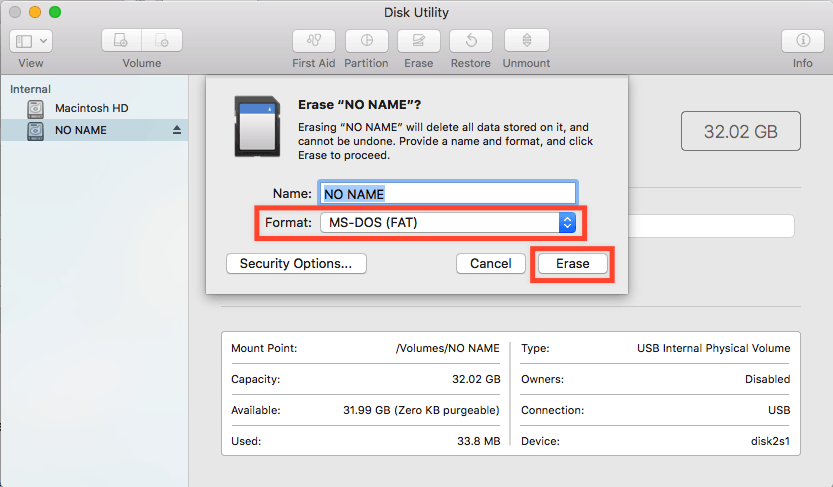Click the Capacity value 32.02 GB
This screenshot has width=833, height=487.
(x=476, y=379)
